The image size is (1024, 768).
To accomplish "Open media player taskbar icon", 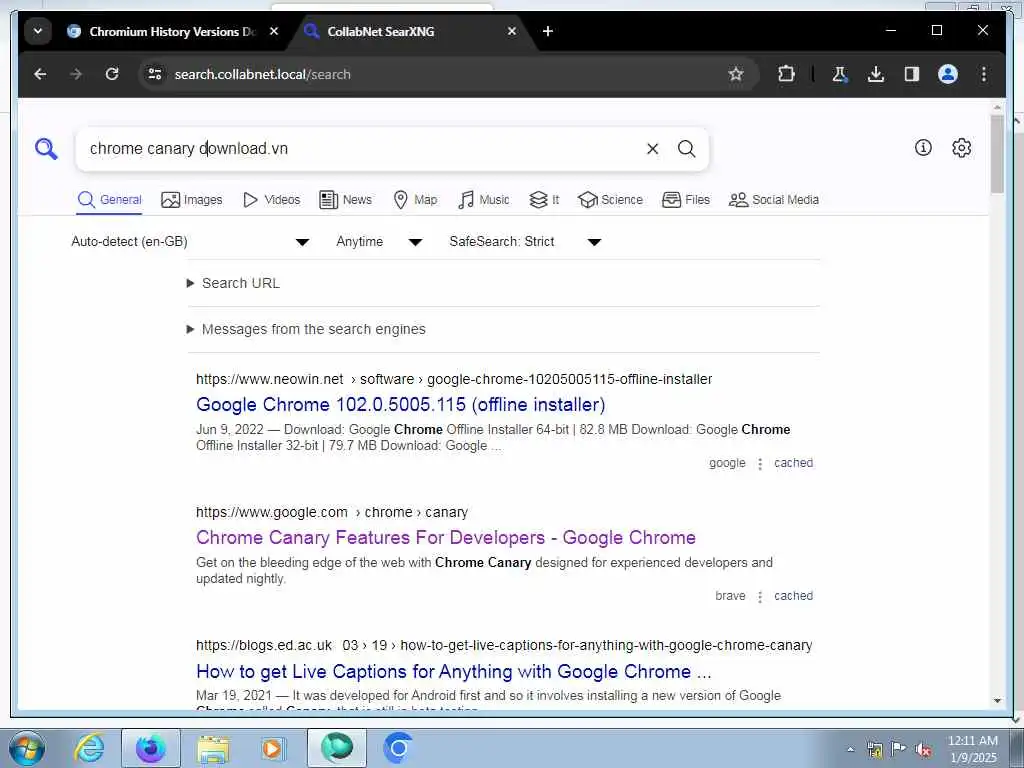I will click(272, 748).
